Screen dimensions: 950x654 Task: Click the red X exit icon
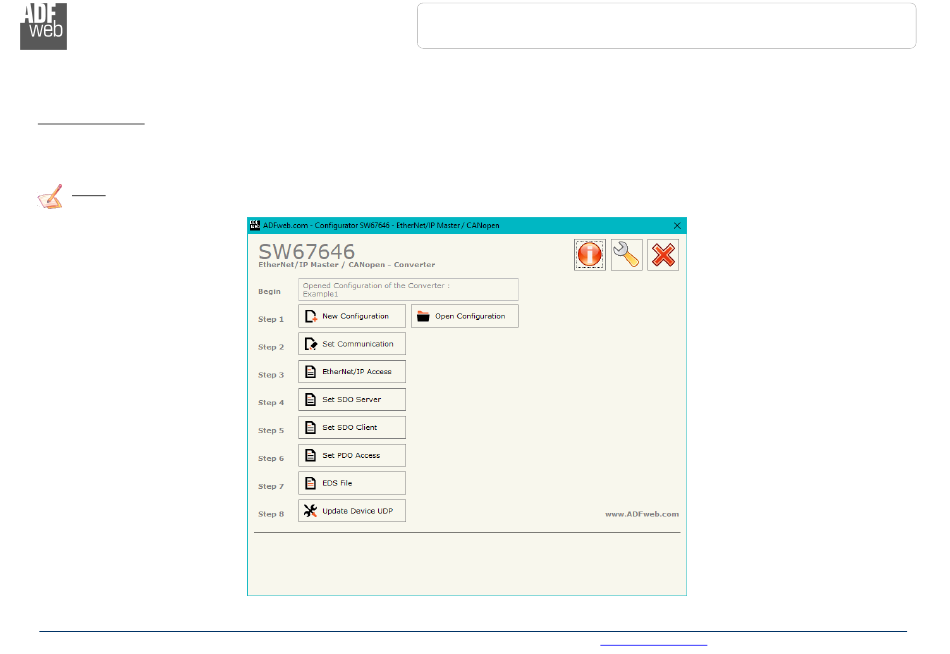[x=663, y=255]
